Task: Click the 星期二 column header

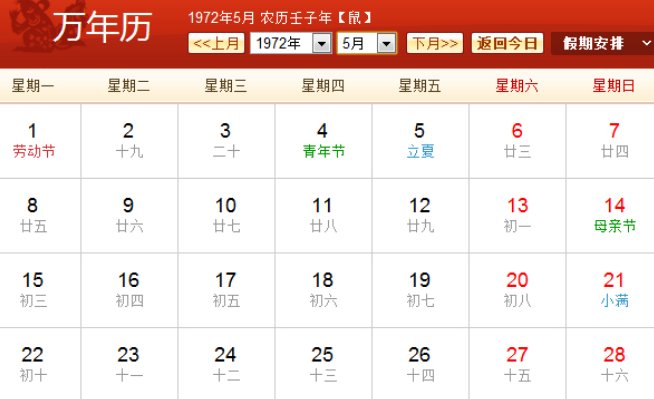Action: pyautogui.click(x=129, y=86)
